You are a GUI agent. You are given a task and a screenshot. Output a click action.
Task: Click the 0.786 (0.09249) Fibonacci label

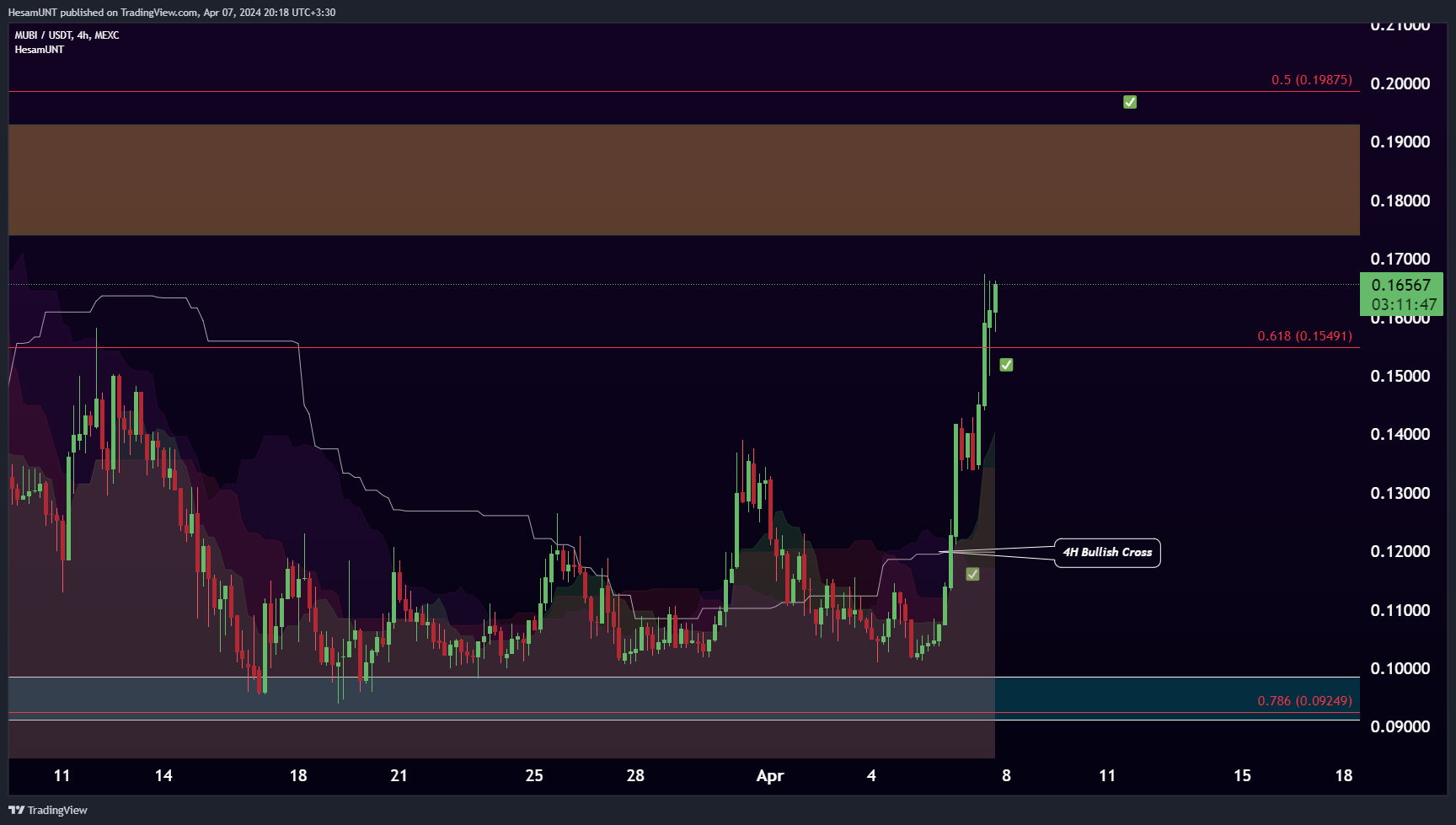(1305, 700)
